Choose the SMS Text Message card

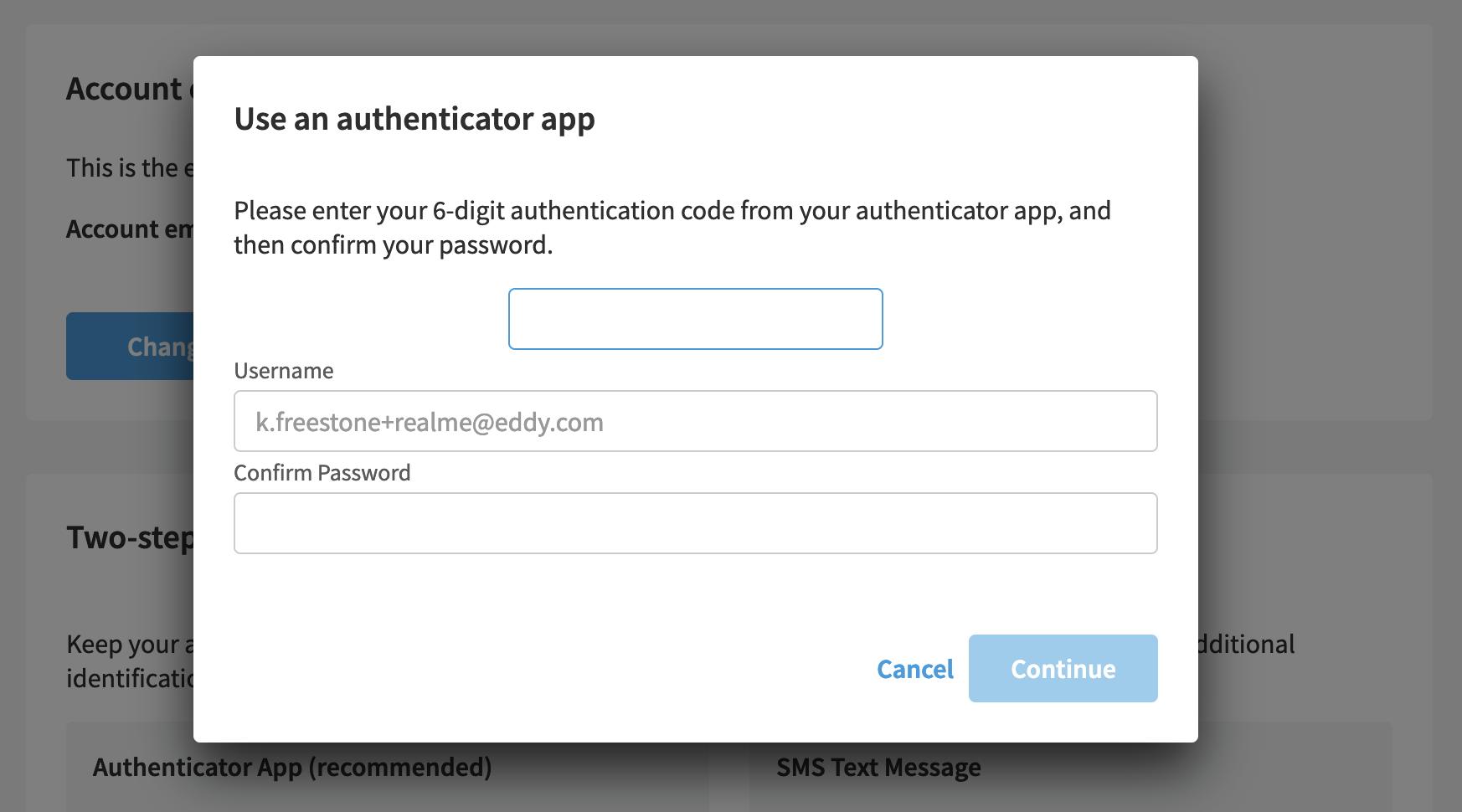click(x=1070, y=768)
